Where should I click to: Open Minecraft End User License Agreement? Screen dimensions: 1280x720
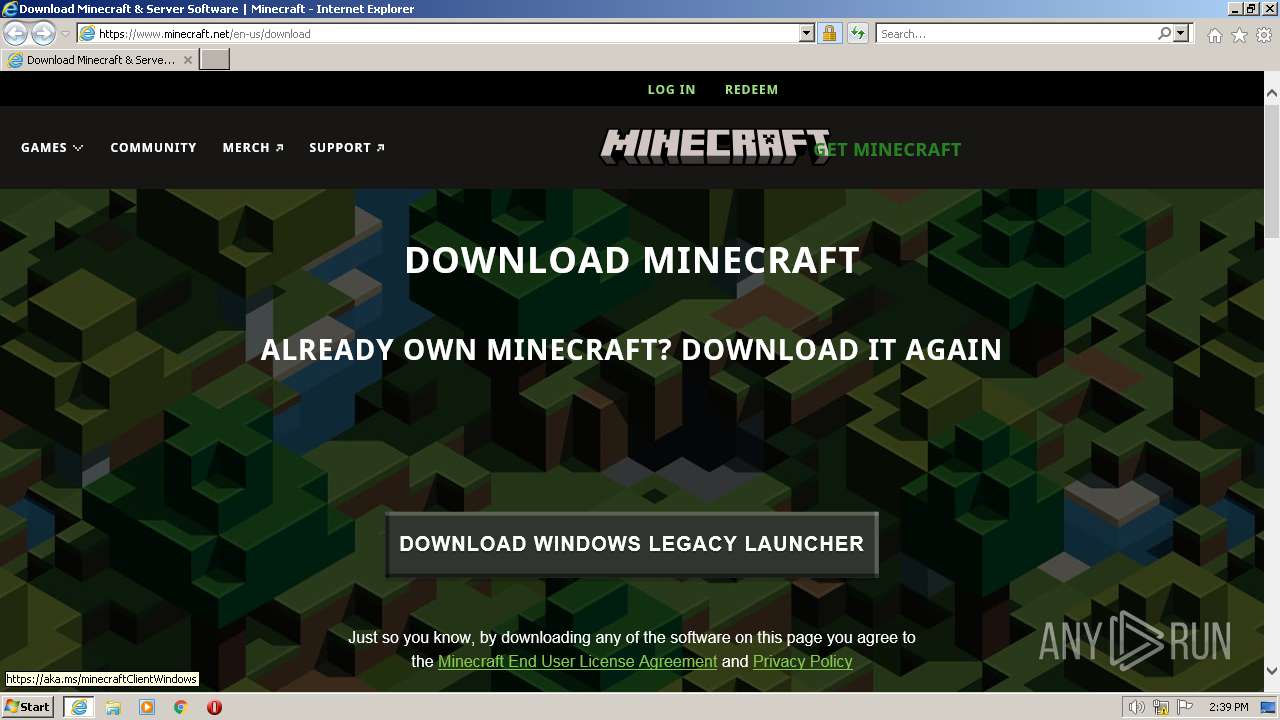577,661
